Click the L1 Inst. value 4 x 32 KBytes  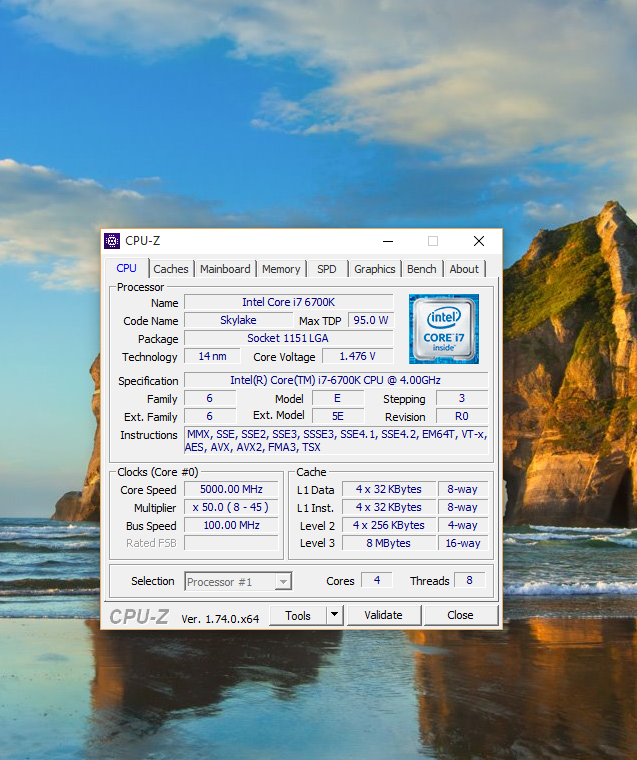click(x=389, y=507)
